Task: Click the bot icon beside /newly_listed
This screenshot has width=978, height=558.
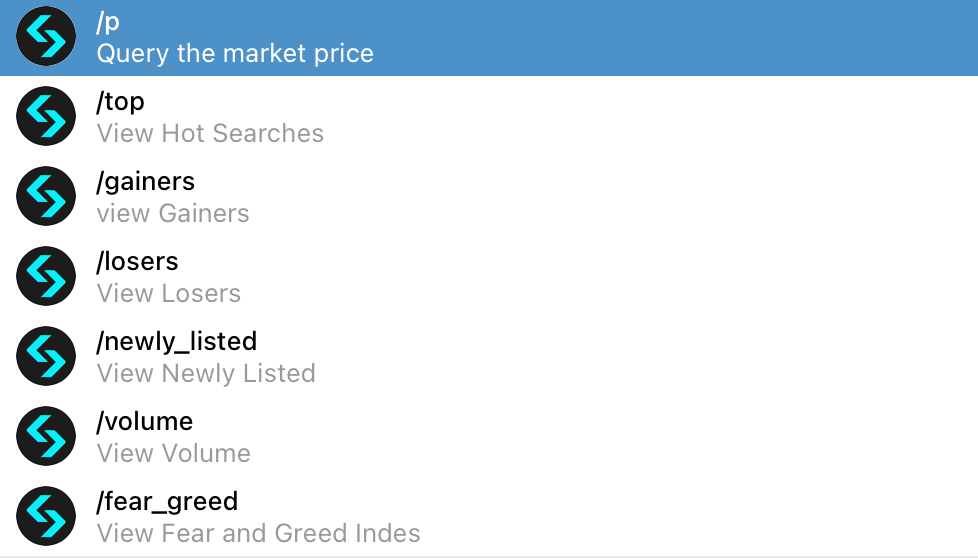Action: pyautogui.click(x=46, y=356)
